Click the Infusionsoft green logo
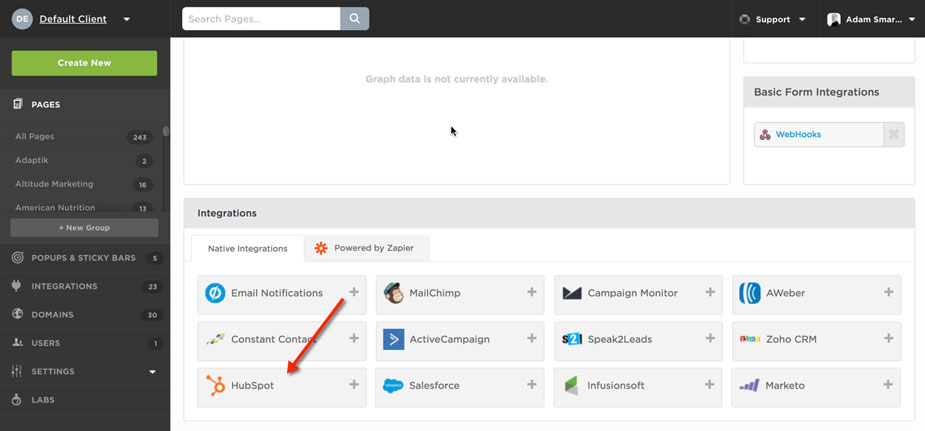 [x=572, y=386]
